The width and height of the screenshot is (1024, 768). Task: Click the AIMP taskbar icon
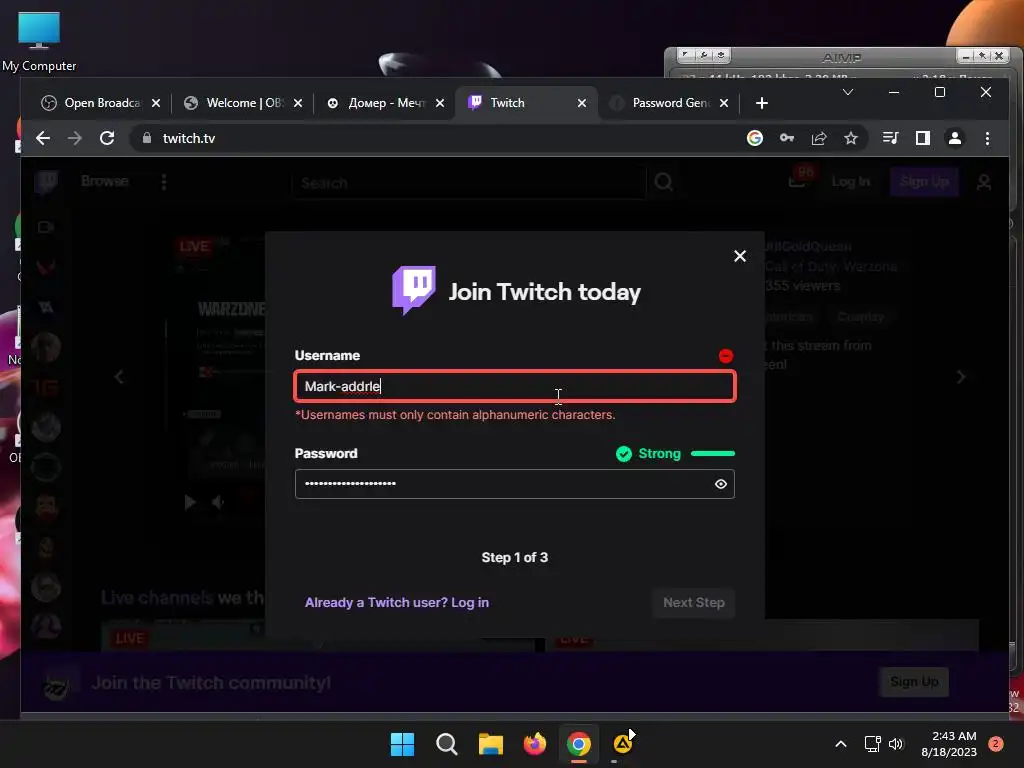[623, 743]
